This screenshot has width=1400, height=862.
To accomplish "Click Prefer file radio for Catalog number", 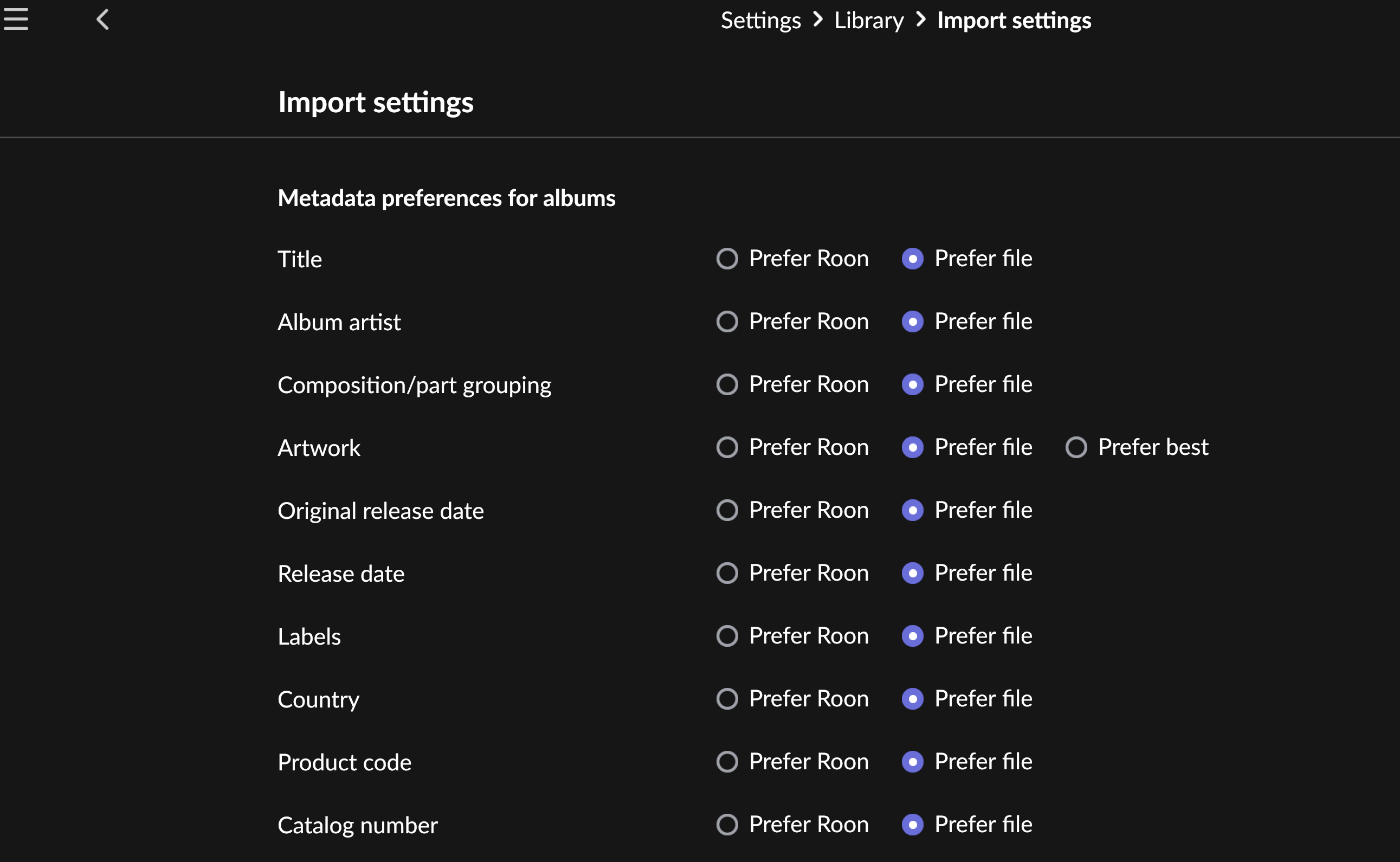I will coord(912,825).
